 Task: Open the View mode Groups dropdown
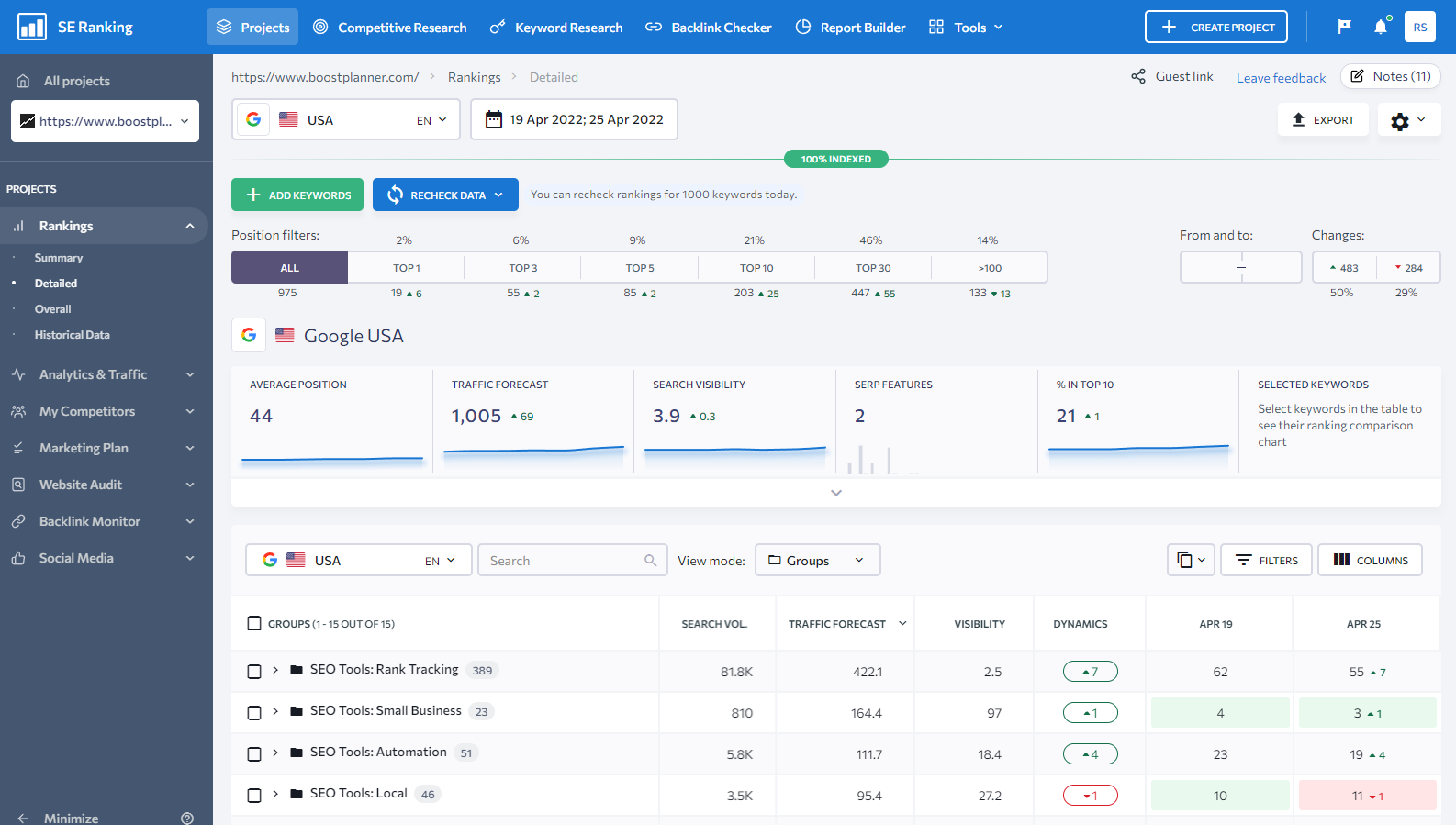(817, 560)
